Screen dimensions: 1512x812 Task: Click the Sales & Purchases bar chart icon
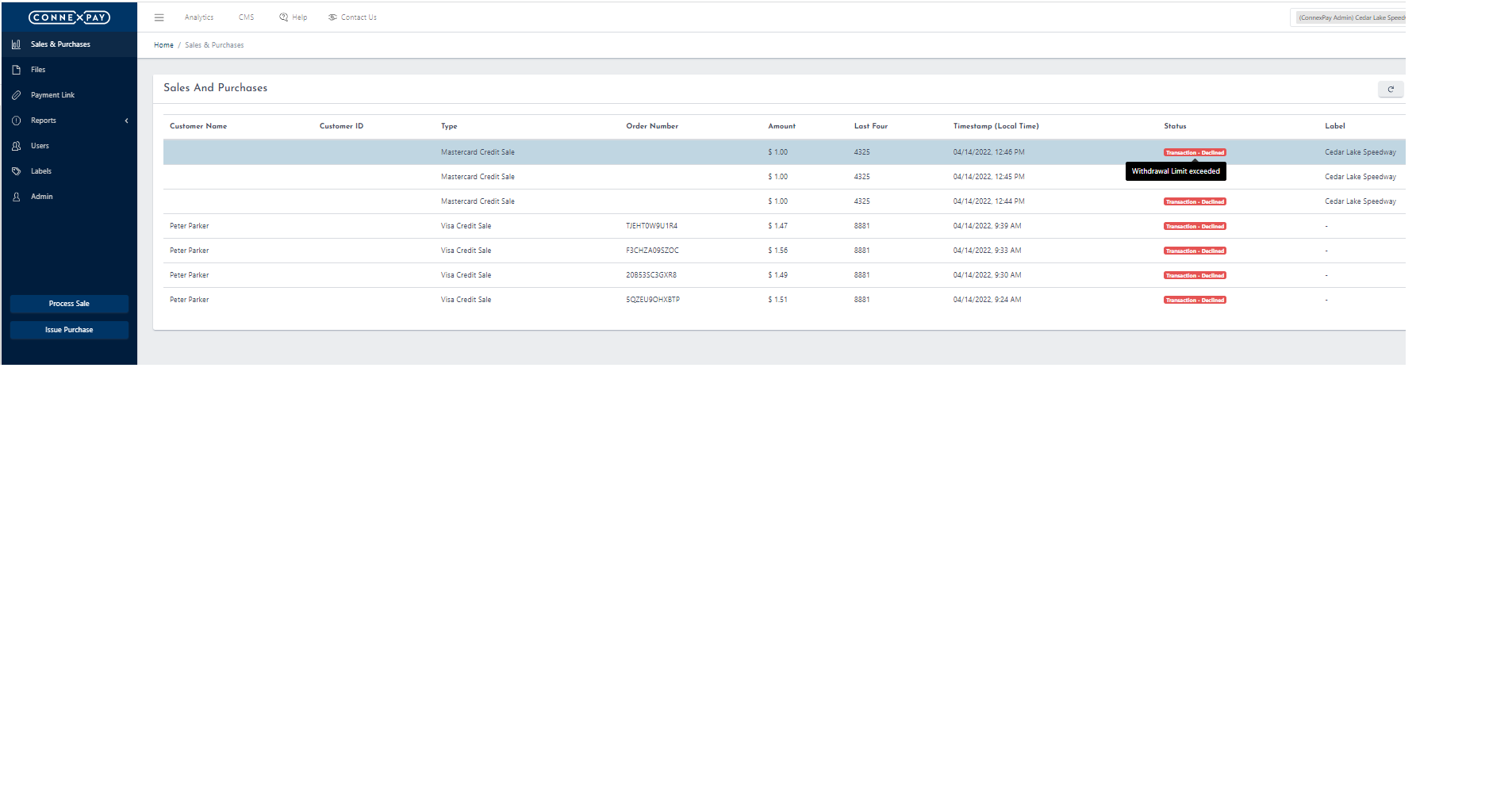tap(16, 44)
